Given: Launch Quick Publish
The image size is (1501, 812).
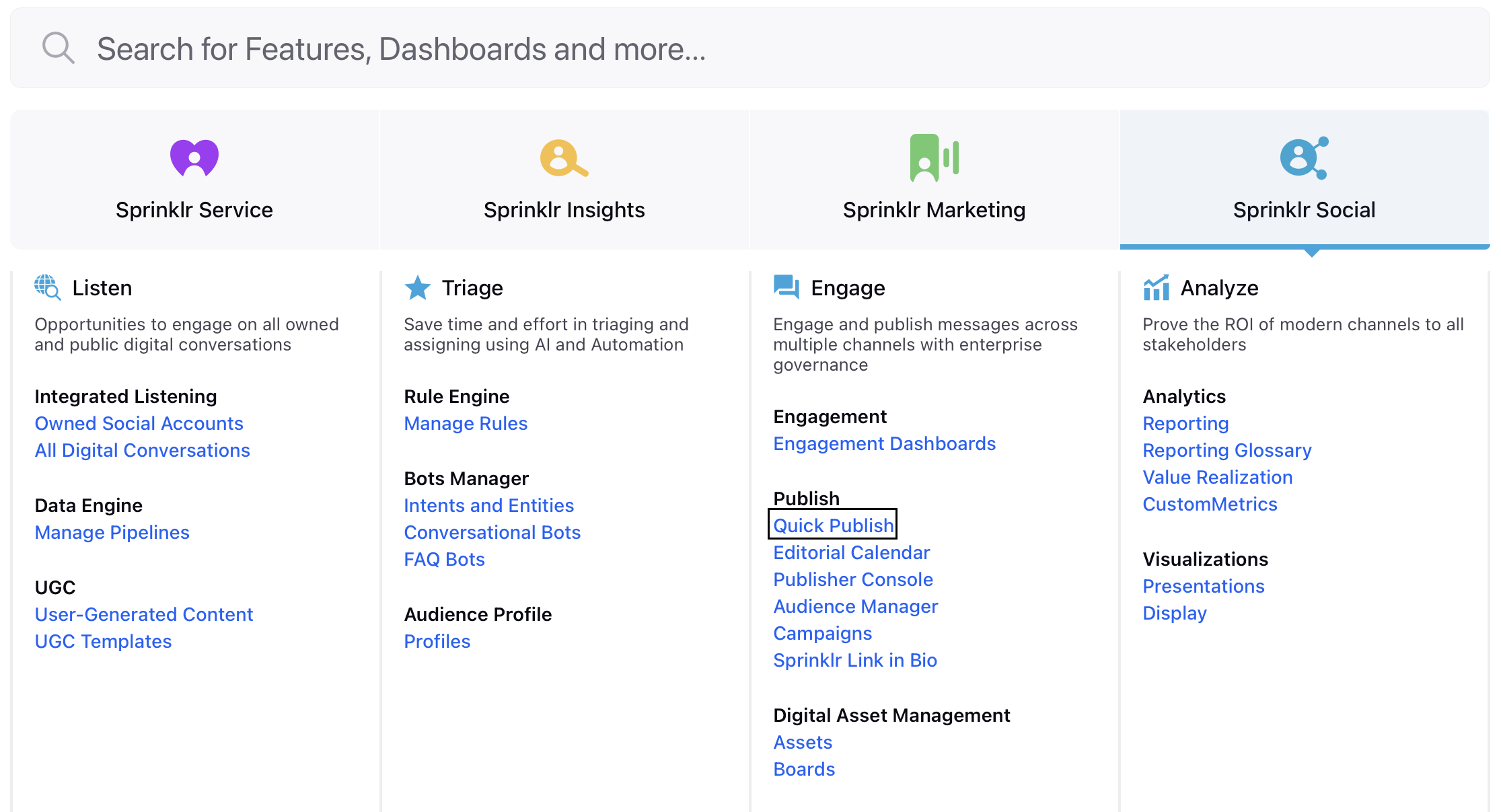Looking at the screenshot, I should pyautogui.click(x=833, y=525).
